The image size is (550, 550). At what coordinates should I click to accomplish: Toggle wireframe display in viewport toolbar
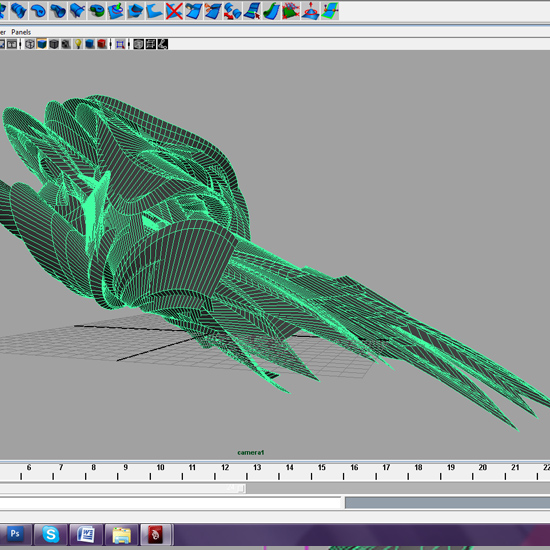click(30, 44)
